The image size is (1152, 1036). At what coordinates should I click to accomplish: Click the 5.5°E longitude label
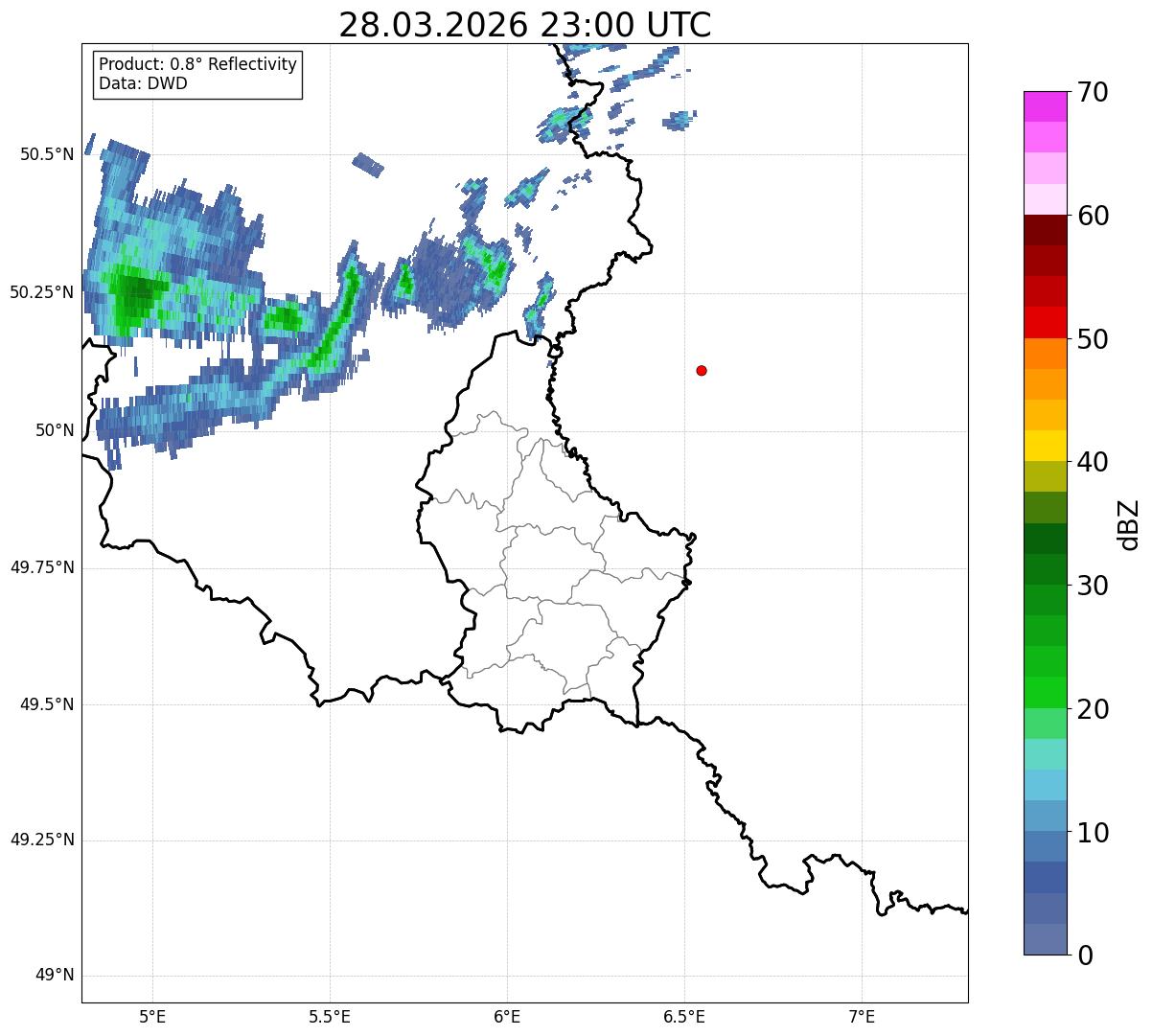(x=330, y=1016)
